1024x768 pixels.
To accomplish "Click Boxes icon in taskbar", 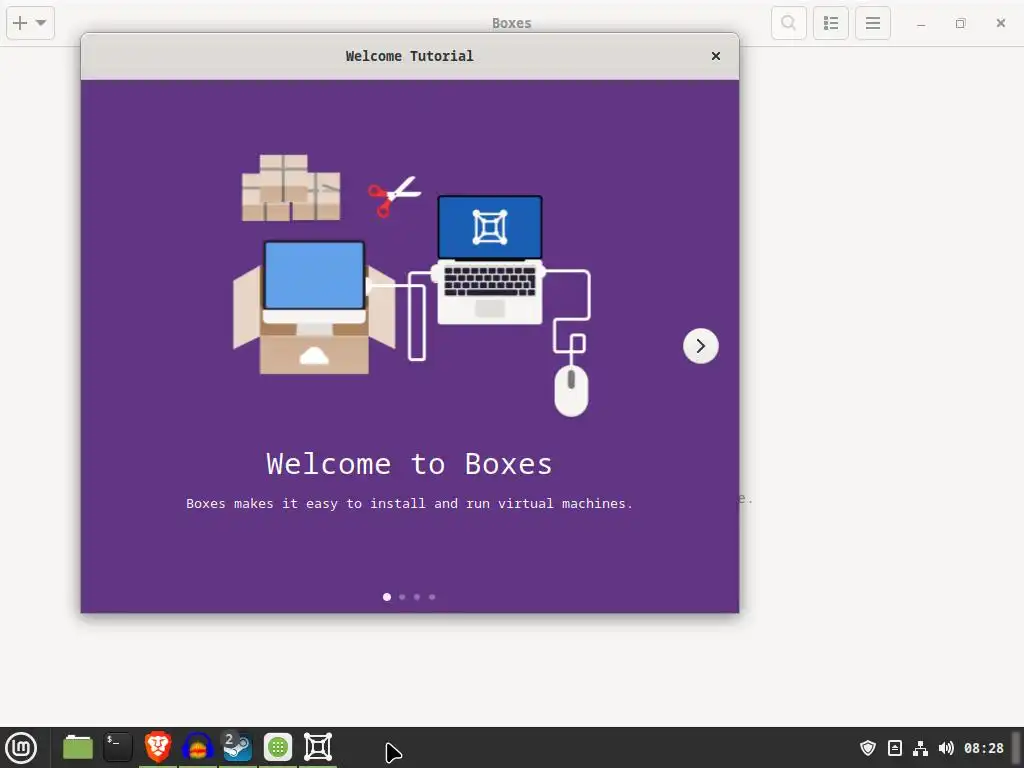I will (x=318, y=747).
